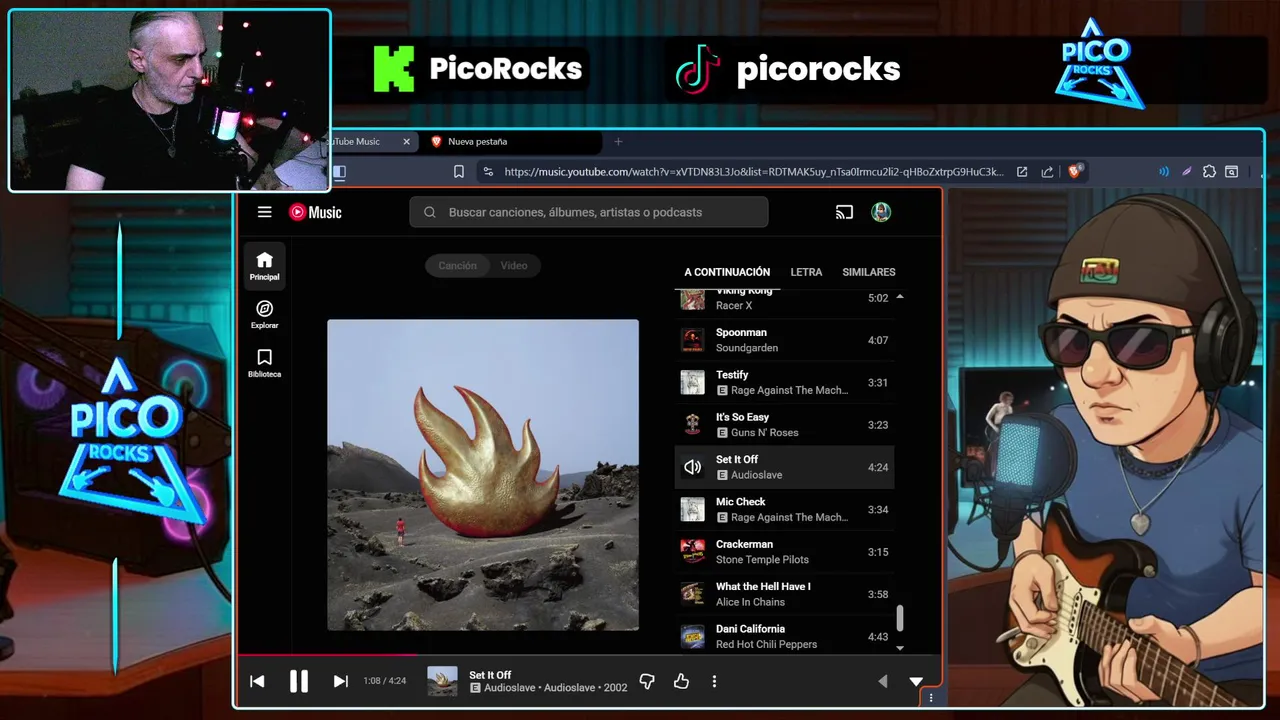Select the A CONTINUACIÓN tab

click(x=727, y=272)
